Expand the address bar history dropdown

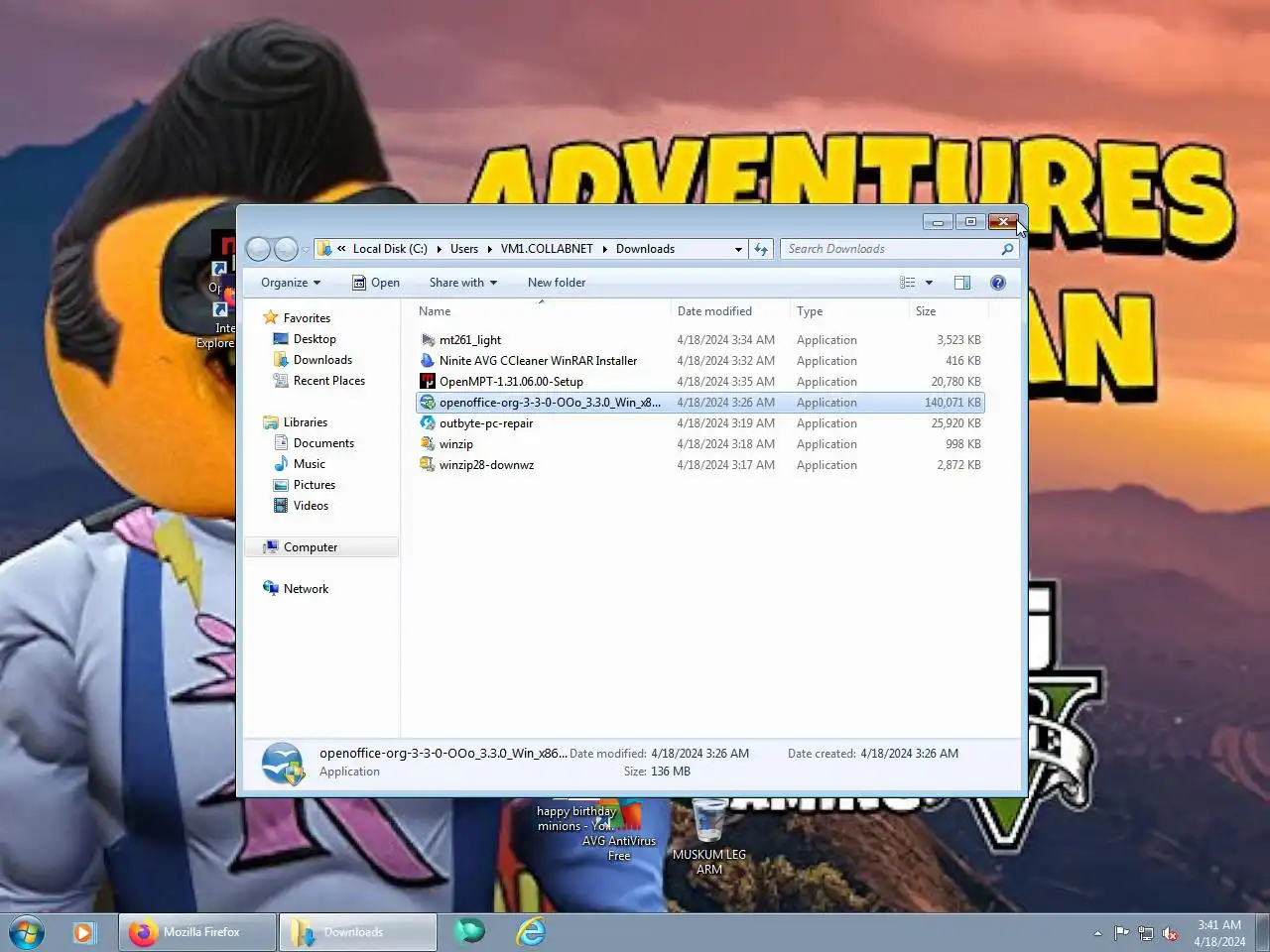click(x=738, y=250)
